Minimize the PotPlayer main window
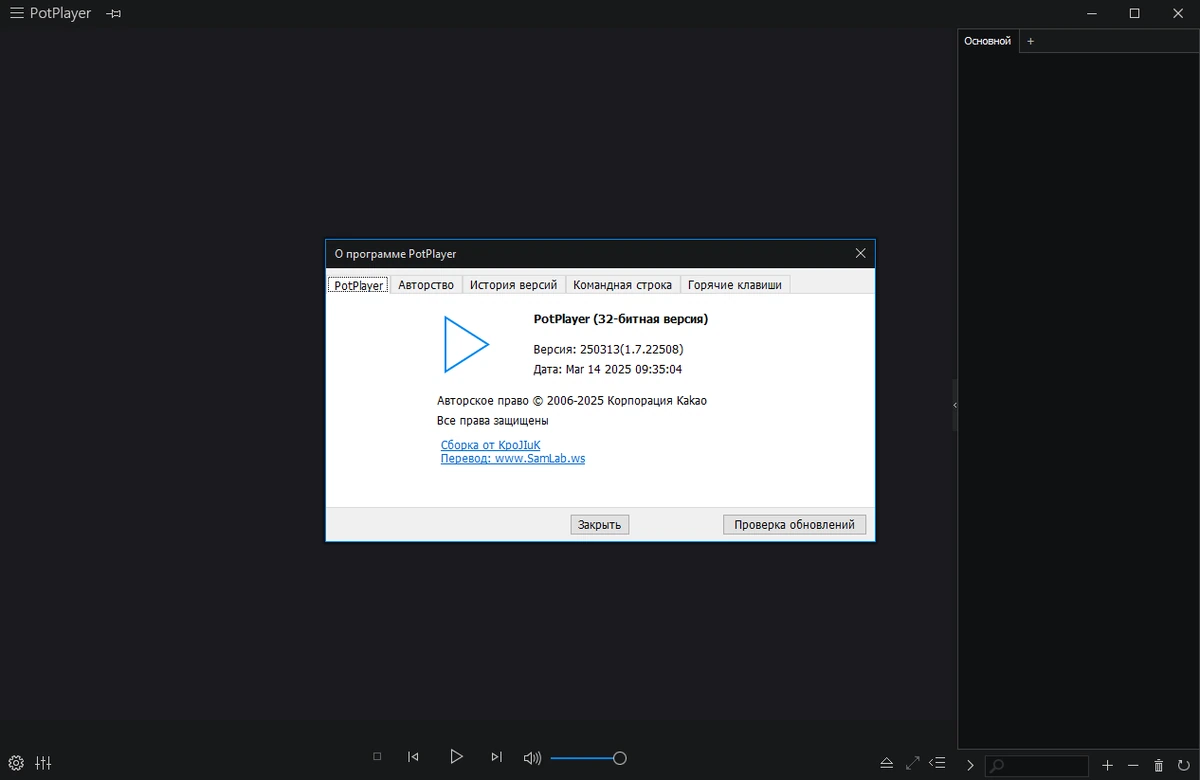 1094,14
